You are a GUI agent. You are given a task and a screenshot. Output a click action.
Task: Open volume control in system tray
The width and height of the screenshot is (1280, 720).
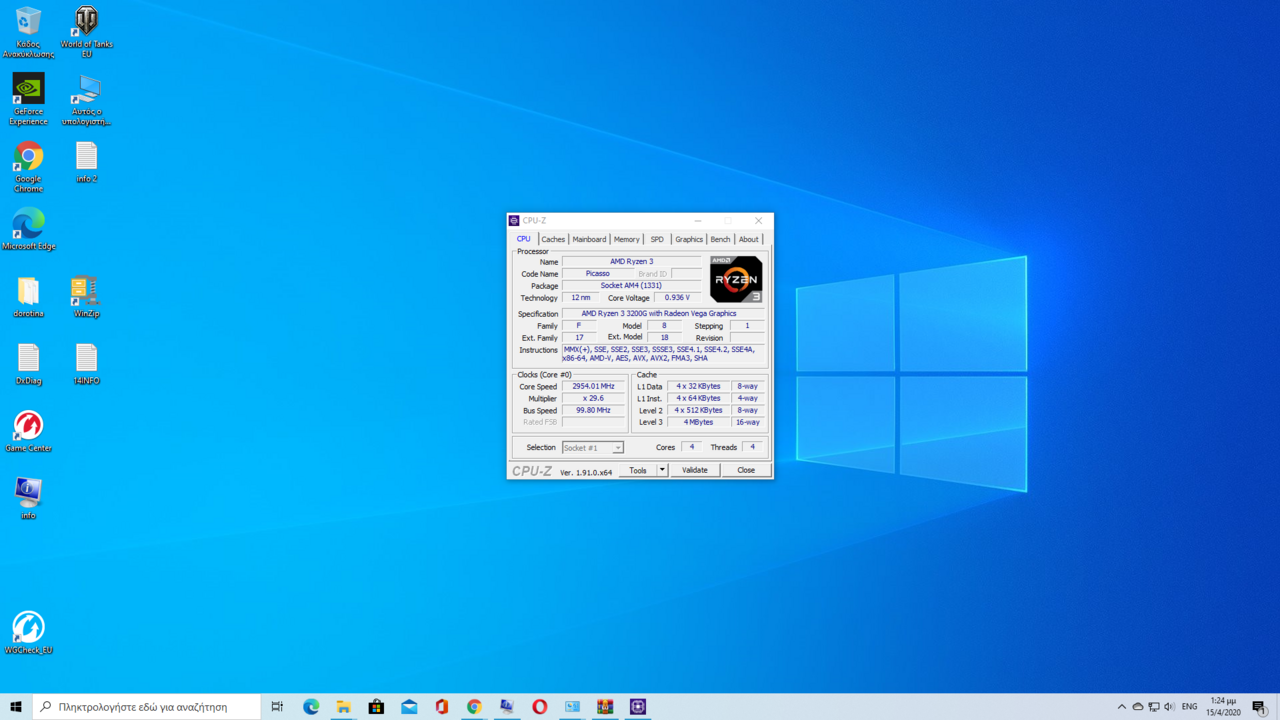[1169, 707]
